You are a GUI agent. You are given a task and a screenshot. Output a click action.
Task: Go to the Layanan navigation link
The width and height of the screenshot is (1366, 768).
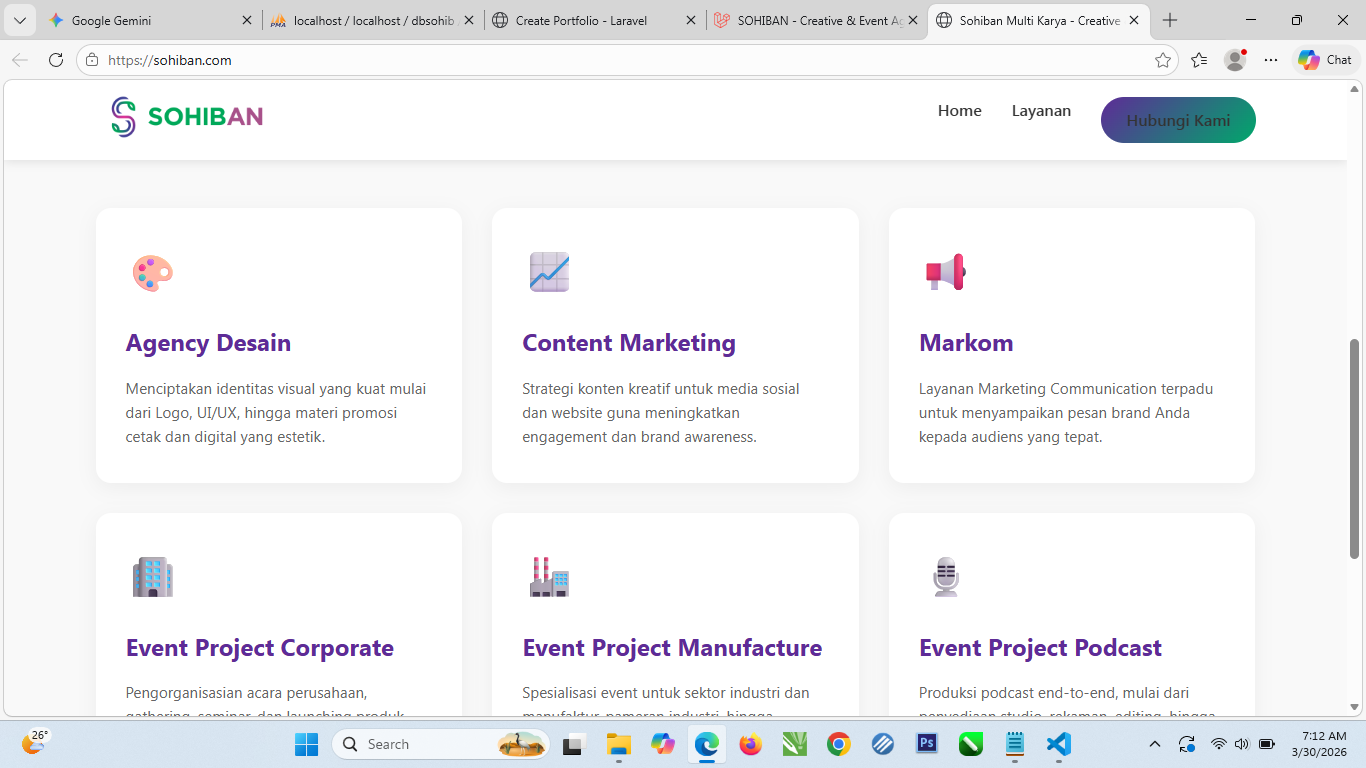pos(1041,111)
